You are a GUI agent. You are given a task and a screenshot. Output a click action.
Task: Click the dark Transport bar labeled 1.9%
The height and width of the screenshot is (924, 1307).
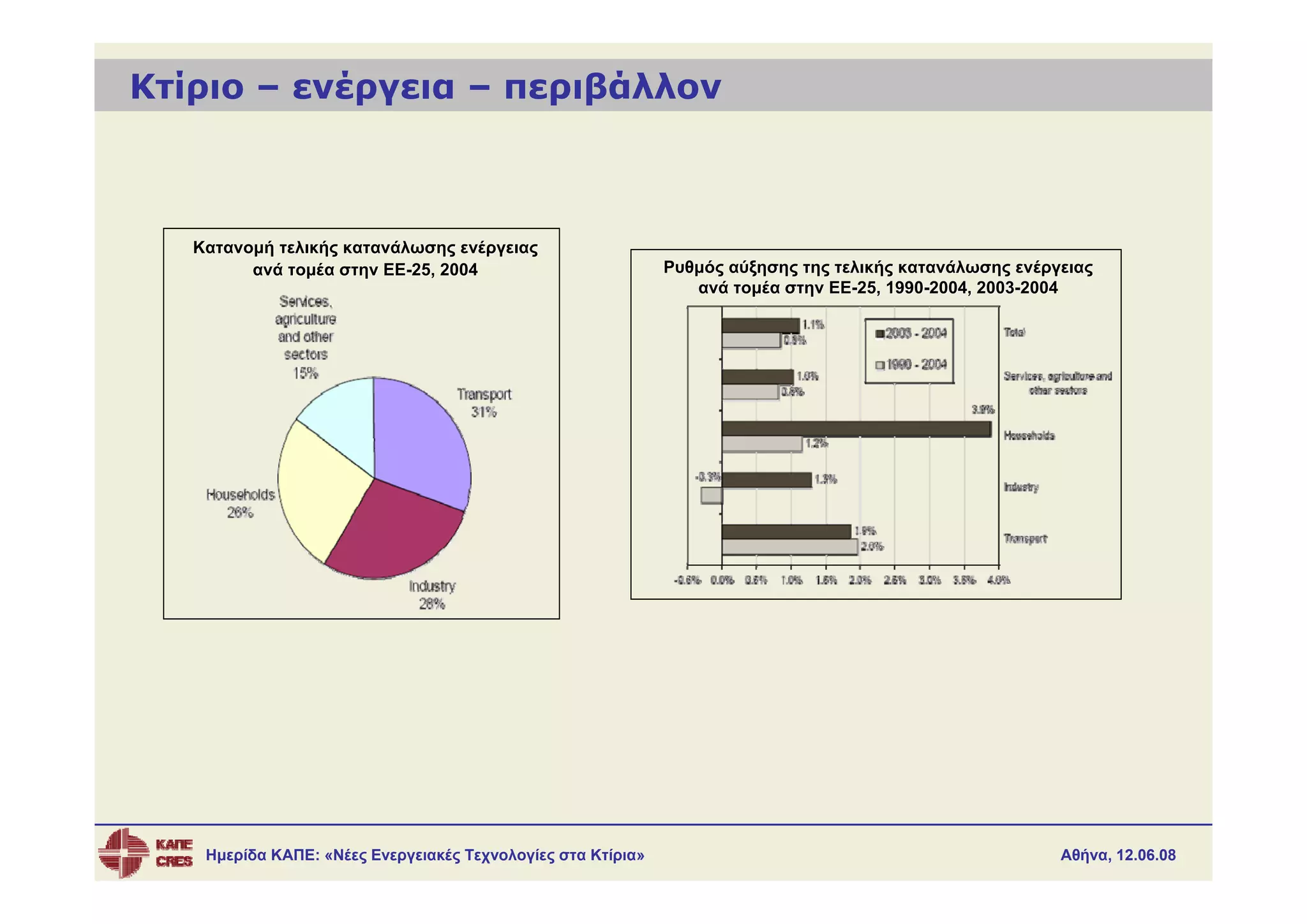point(786,532)
